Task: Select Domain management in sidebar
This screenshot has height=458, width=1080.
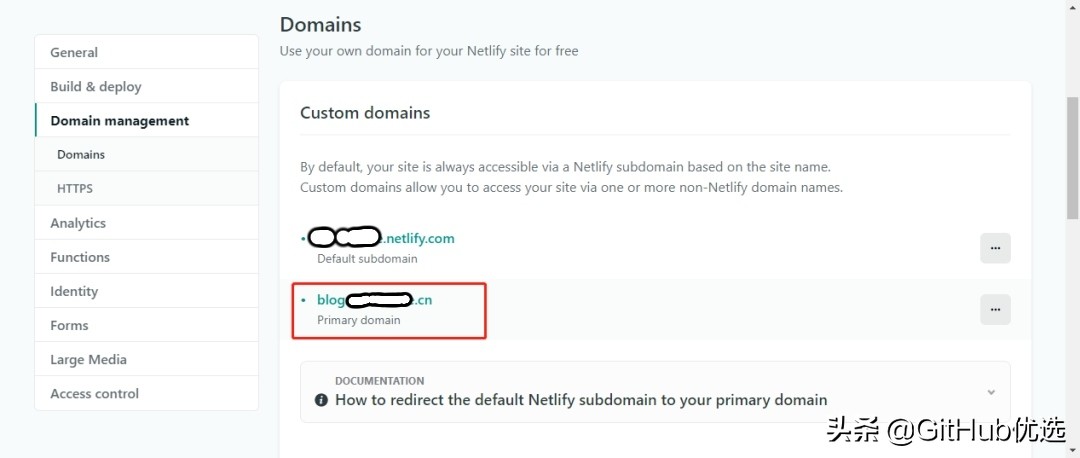Action: coord(119,120)
